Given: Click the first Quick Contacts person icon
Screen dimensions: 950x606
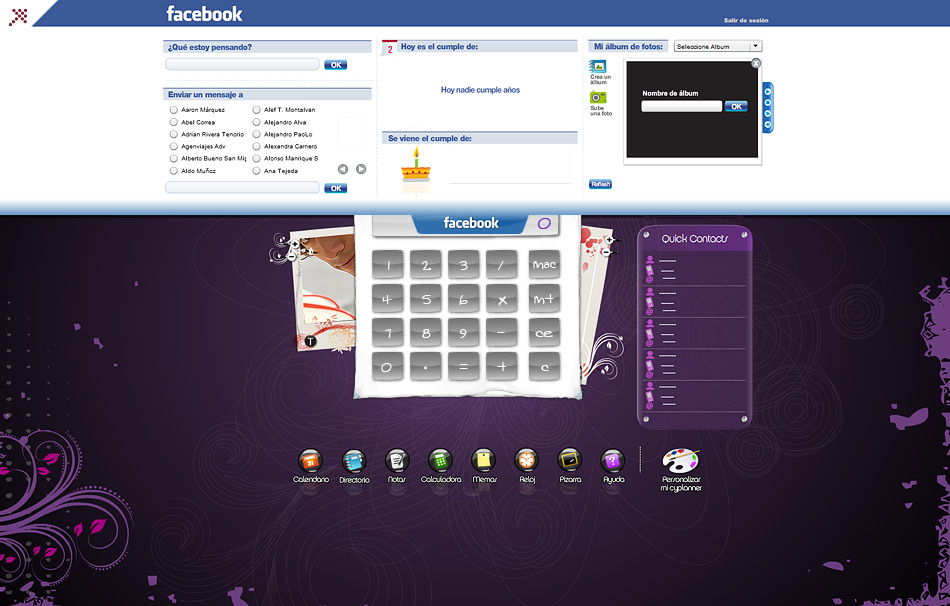Looking at the screenshot, I should coord(649,261).
